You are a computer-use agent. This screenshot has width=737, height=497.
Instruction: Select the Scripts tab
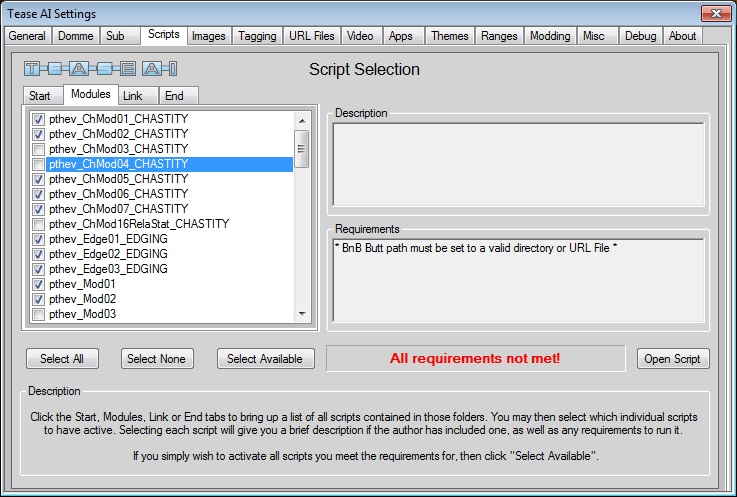point(164,34)
